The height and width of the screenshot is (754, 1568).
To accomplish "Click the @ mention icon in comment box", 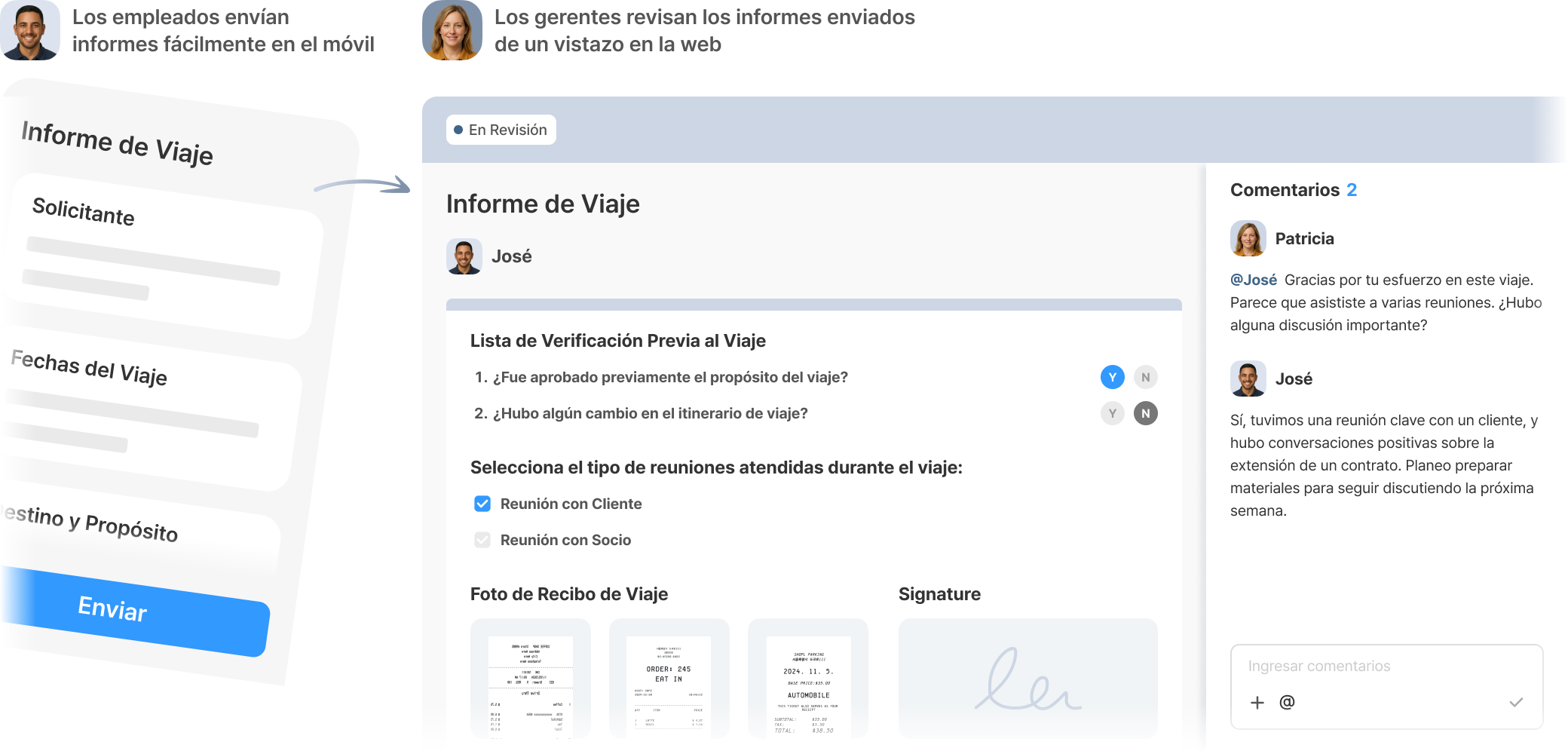I will pyautogui.click(x=1287, y=702).
